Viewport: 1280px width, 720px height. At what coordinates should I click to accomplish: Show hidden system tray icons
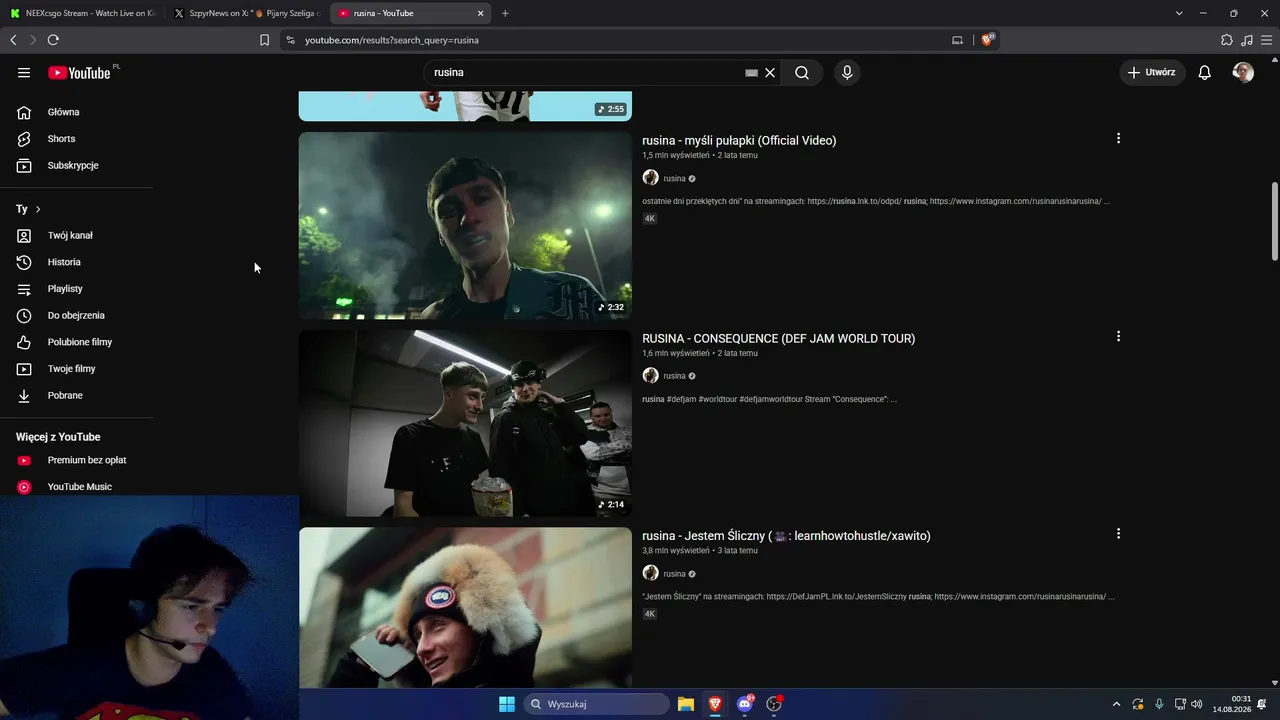pos(1117,704)
